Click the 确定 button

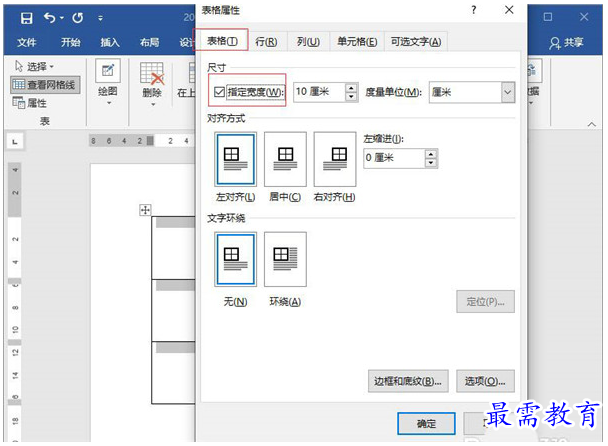tap(426, 424)
